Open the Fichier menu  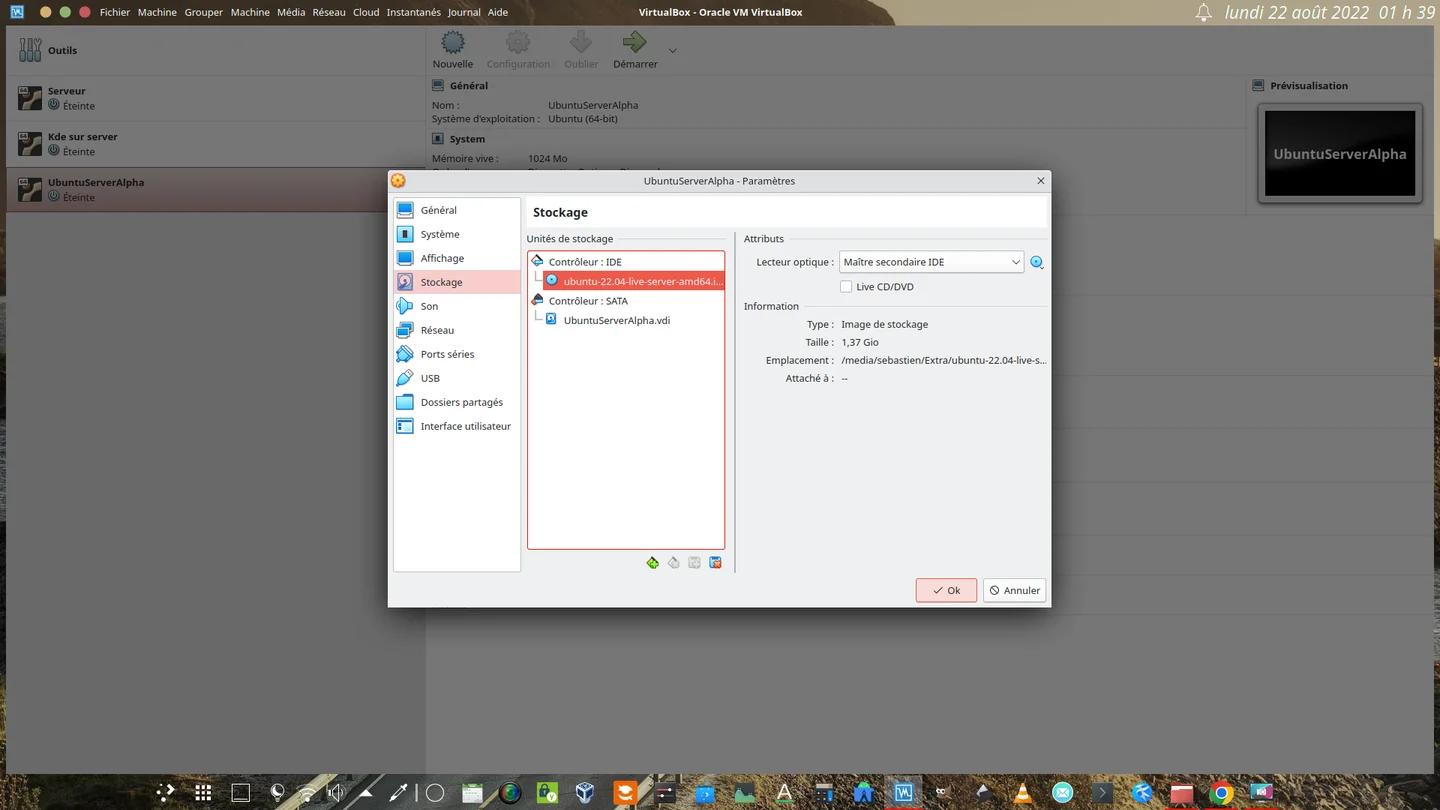115,12
